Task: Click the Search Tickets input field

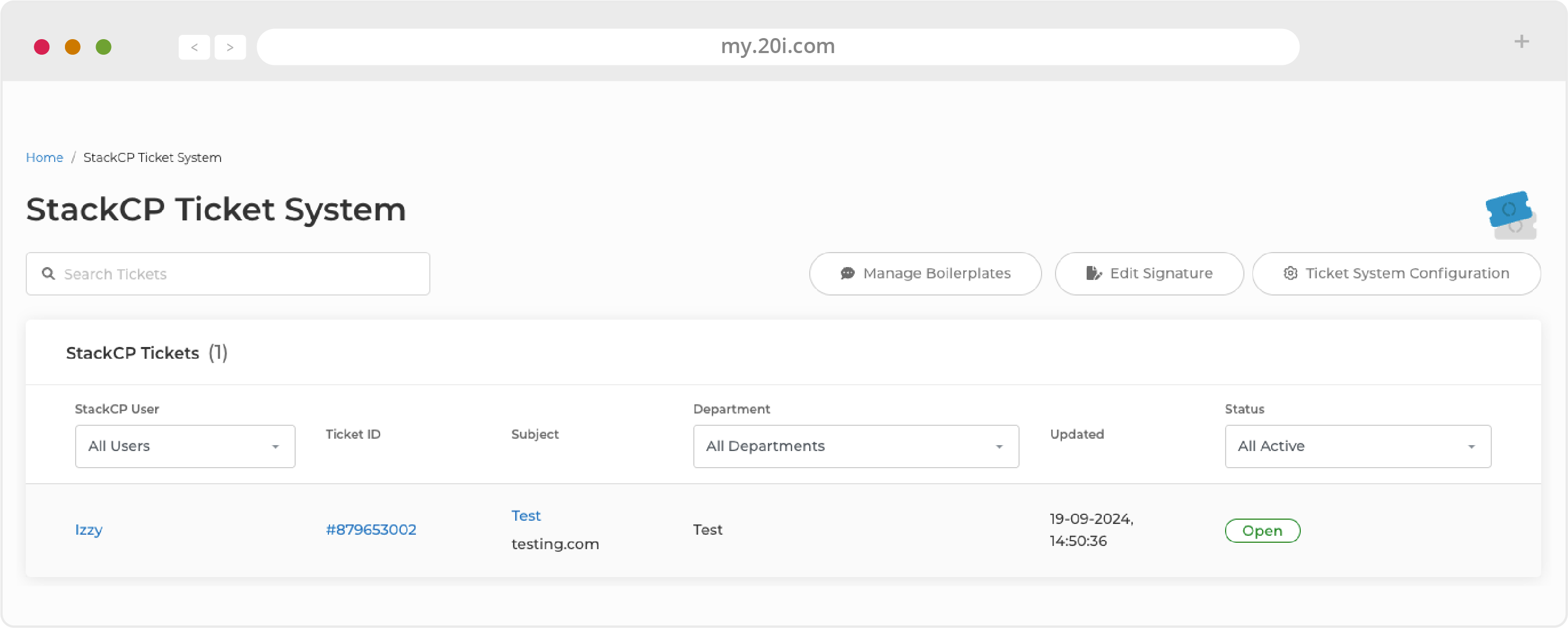Action: point(228,273)
